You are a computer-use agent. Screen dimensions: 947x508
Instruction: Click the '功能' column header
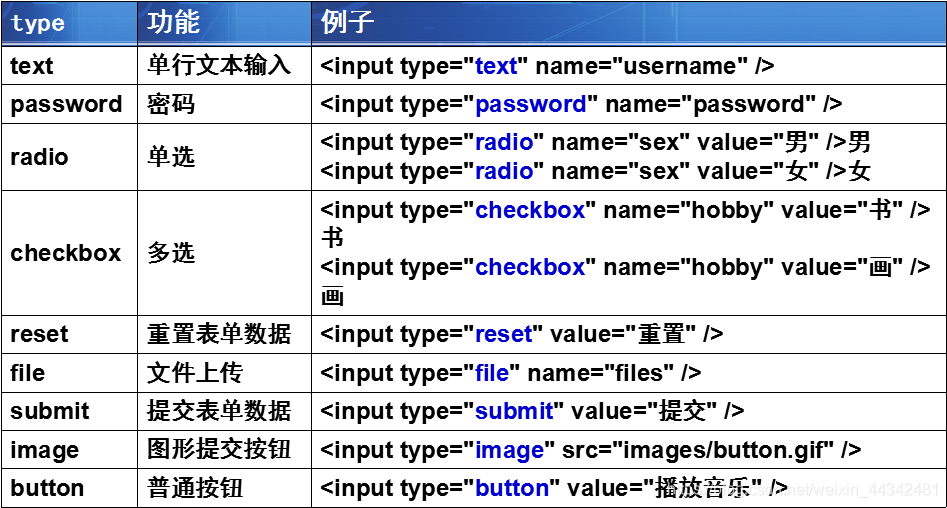[224, 22]
